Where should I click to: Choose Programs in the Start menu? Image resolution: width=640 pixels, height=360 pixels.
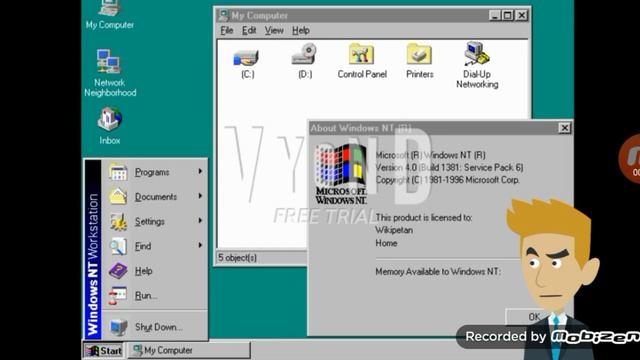(x=155, y=172)
